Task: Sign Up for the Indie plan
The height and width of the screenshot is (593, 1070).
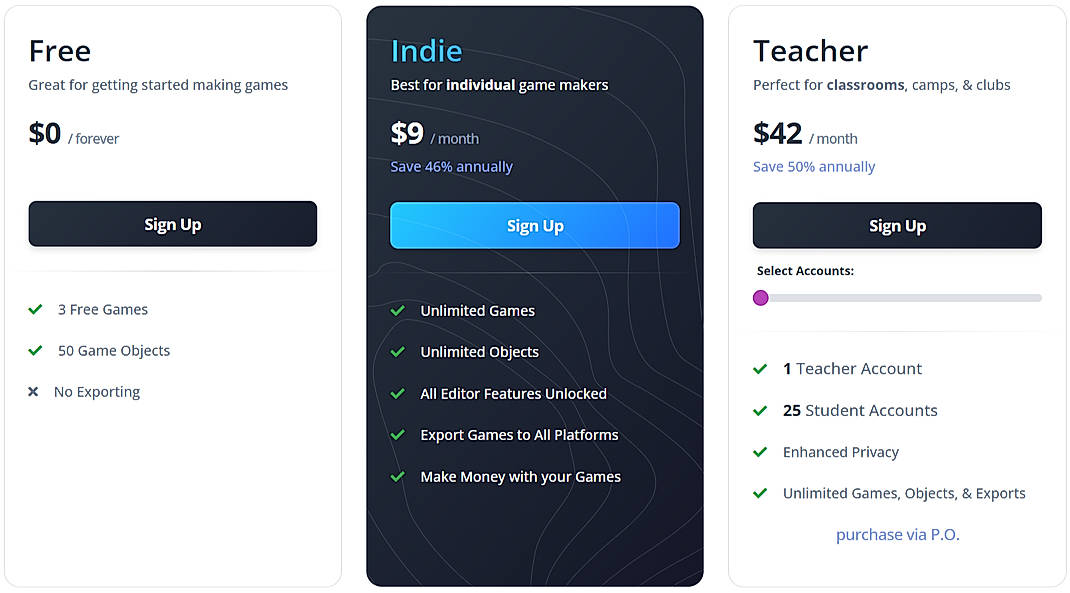Action: [x=534, y=226]
